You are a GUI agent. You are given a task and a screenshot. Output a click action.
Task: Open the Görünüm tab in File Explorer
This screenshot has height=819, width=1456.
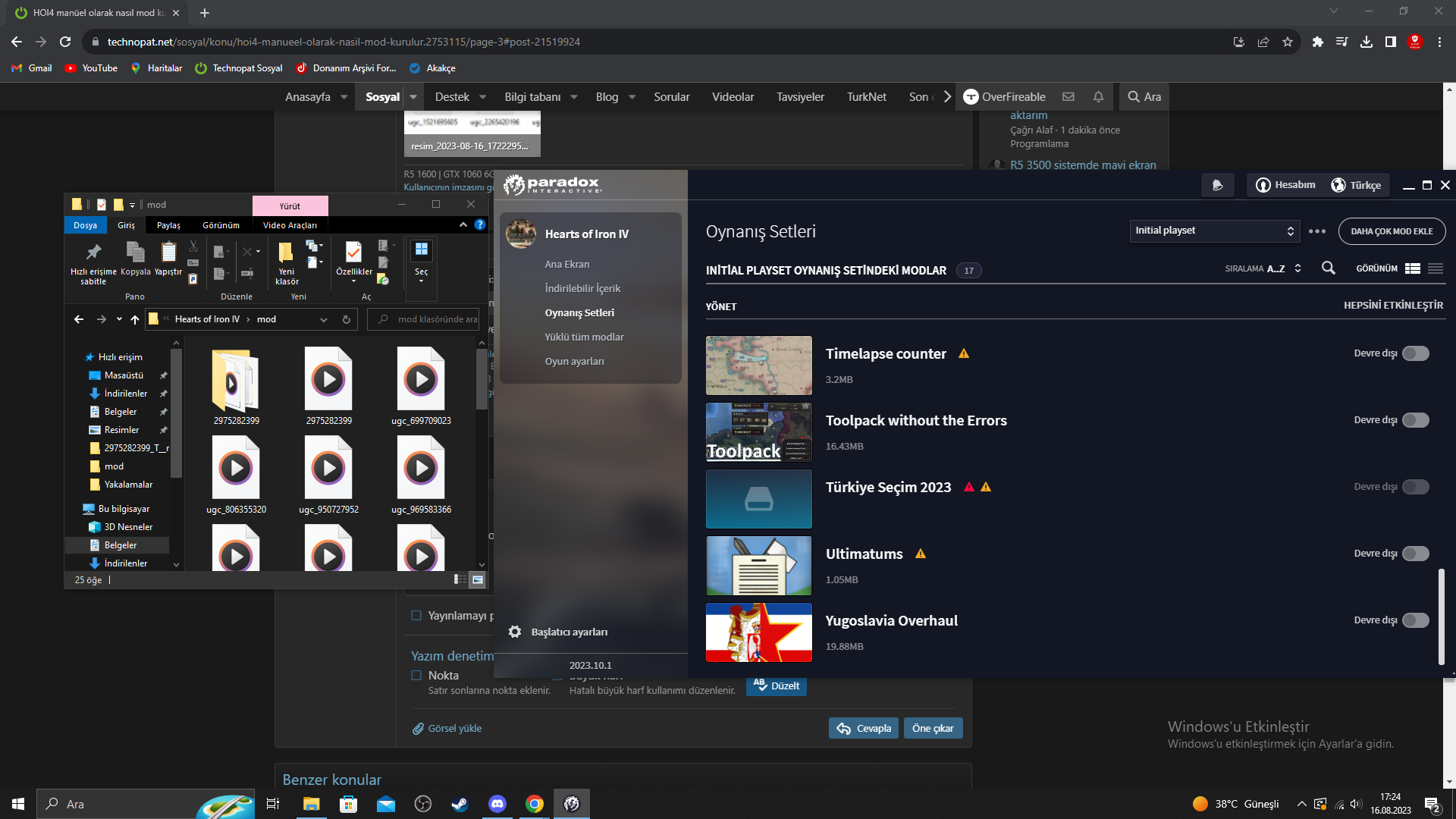click(x=221, y=225)
